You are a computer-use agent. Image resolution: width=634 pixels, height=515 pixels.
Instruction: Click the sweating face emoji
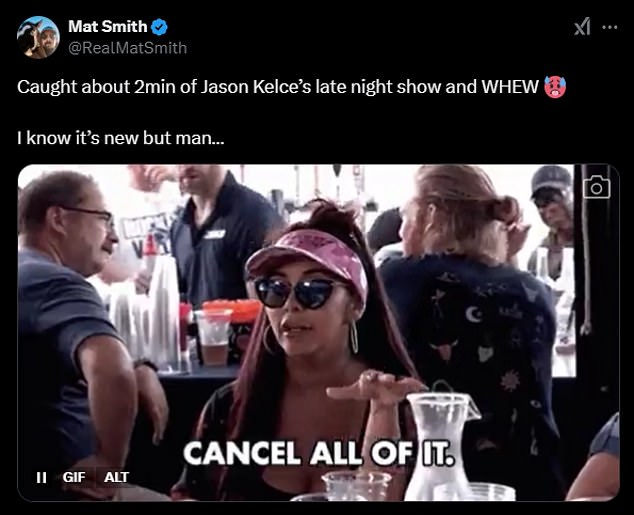(x=555, y=87)
